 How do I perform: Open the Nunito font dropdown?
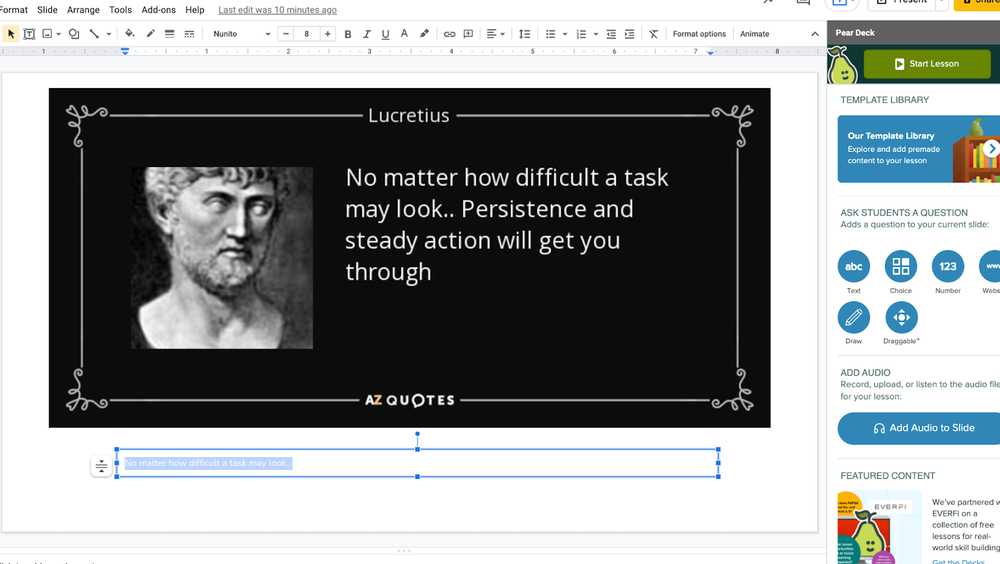pos(241,34)
